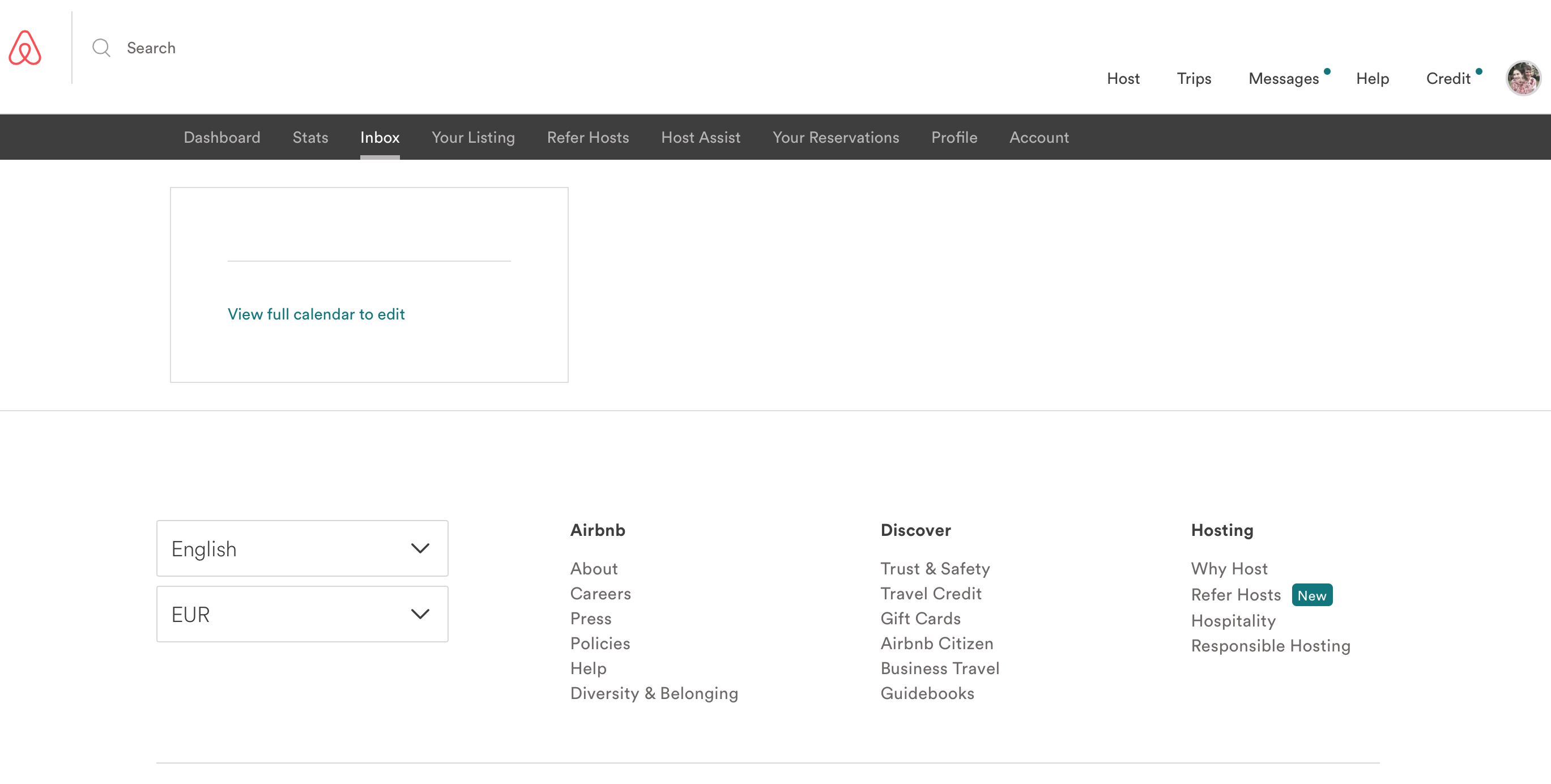The width and height of the screenshot is (1551, 784).
Task: Open the user profile avatar menu
Action: 1523,78
